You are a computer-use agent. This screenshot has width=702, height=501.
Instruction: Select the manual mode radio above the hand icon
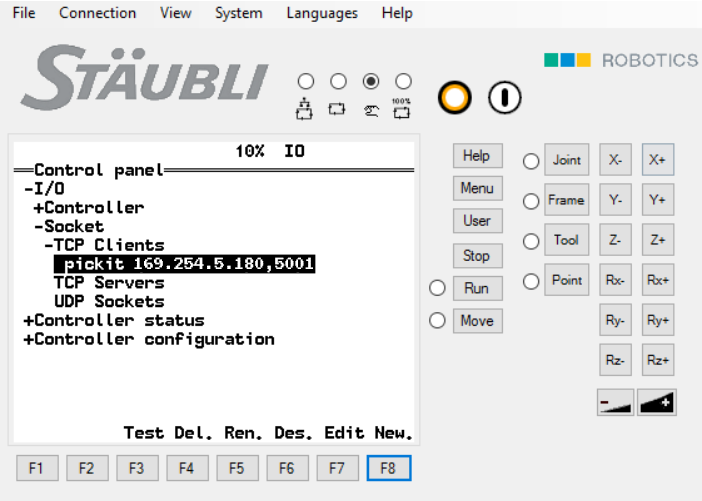(x=371, y=81)
